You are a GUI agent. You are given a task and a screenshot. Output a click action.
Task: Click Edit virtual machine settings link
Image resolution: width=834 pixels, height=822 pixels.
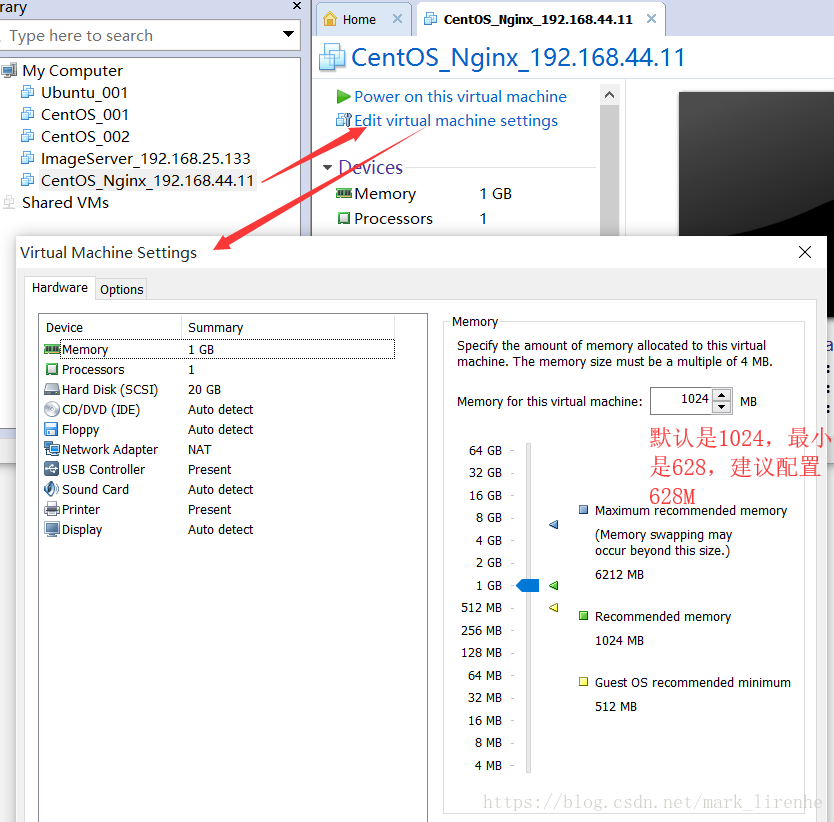[456, 121]
